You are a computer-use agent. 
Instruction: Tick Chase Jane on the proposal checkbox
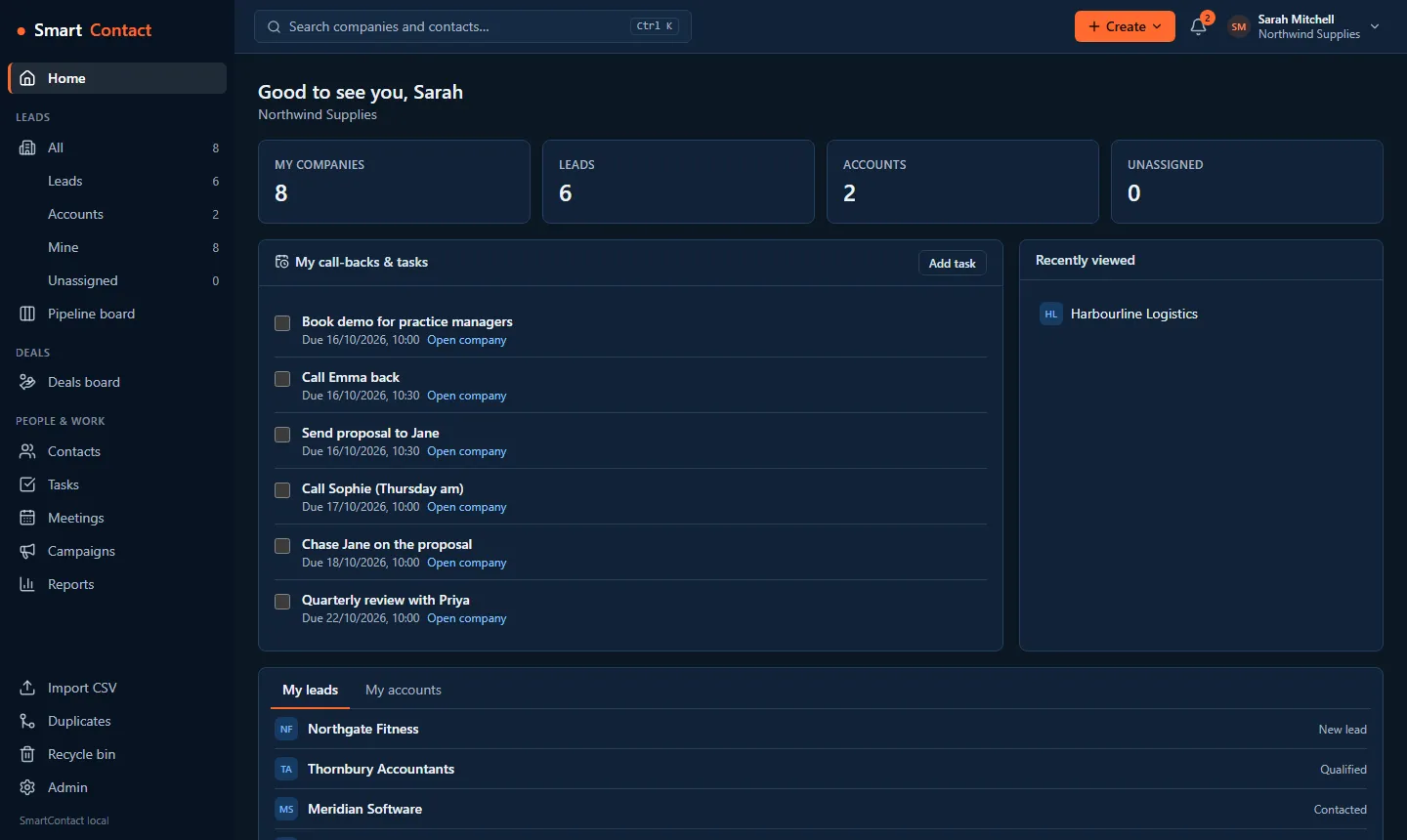282,546
